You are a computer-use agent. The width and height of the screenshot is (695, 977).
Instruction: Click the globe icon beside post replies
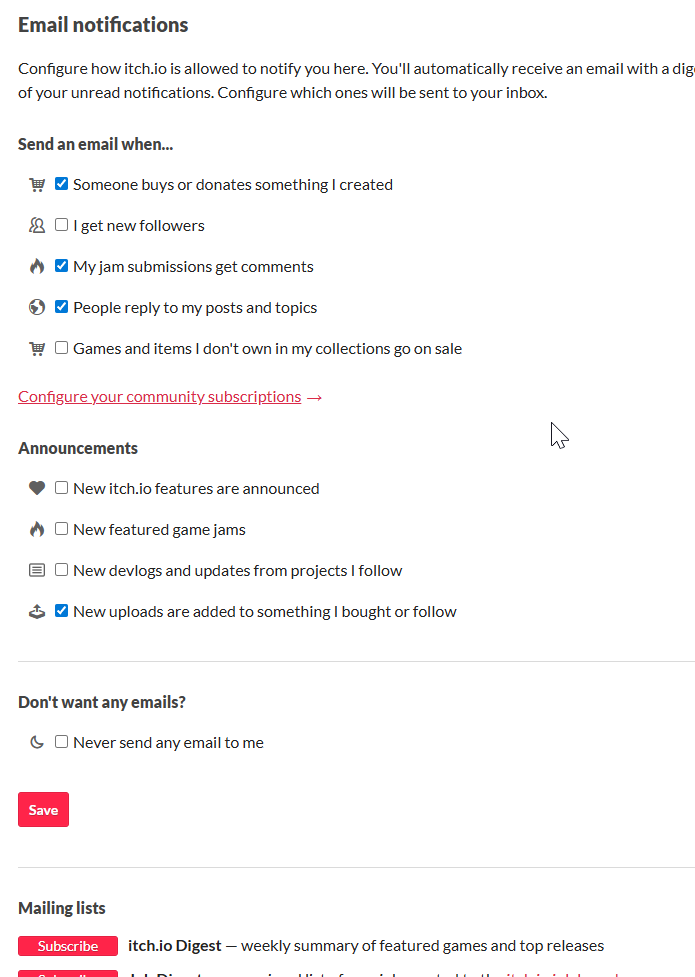click(x=37, y=307)
